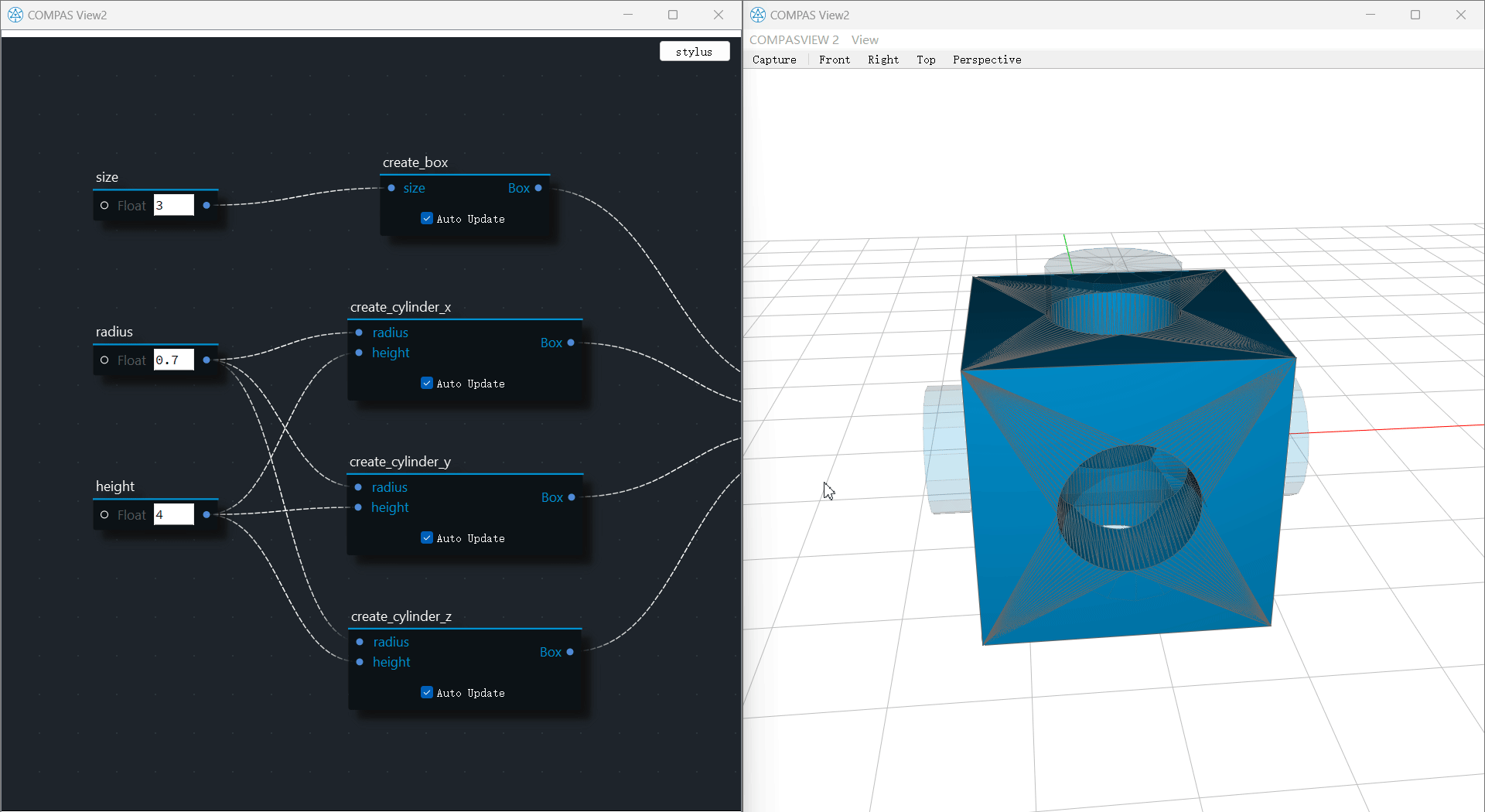Click the COMPAS logo in the node editor title bar
The height and width of the screenshot is (812, 1485).
[x=15, y=15]
